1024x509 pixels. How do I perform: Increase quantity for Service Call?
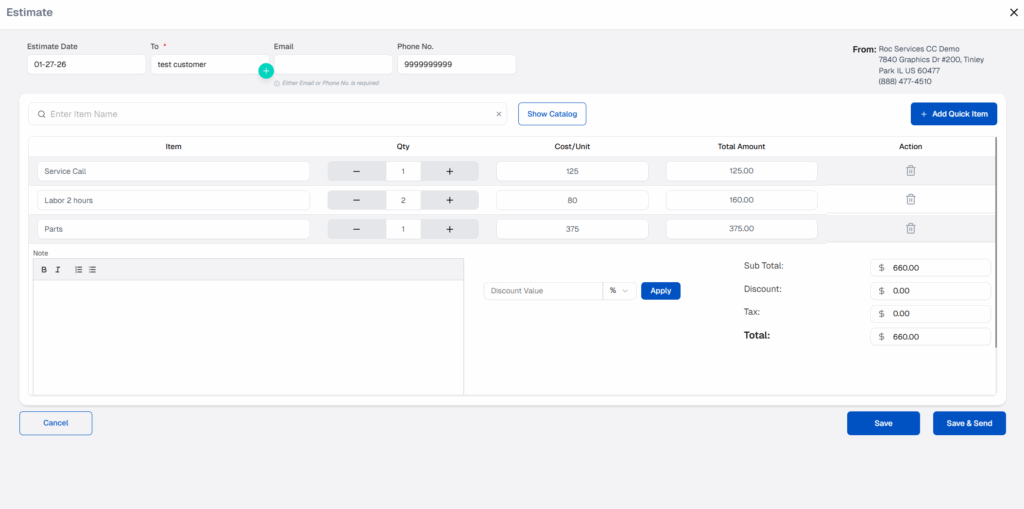tap(449, 171)
